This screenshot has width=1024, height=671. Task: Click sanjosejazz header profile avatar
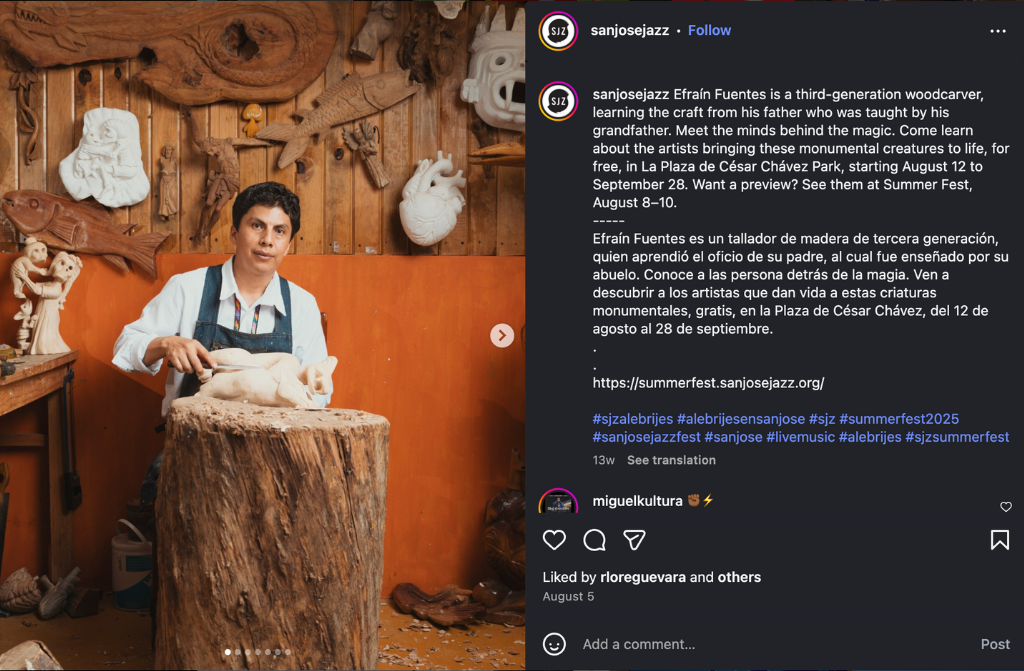pos(558,31)
